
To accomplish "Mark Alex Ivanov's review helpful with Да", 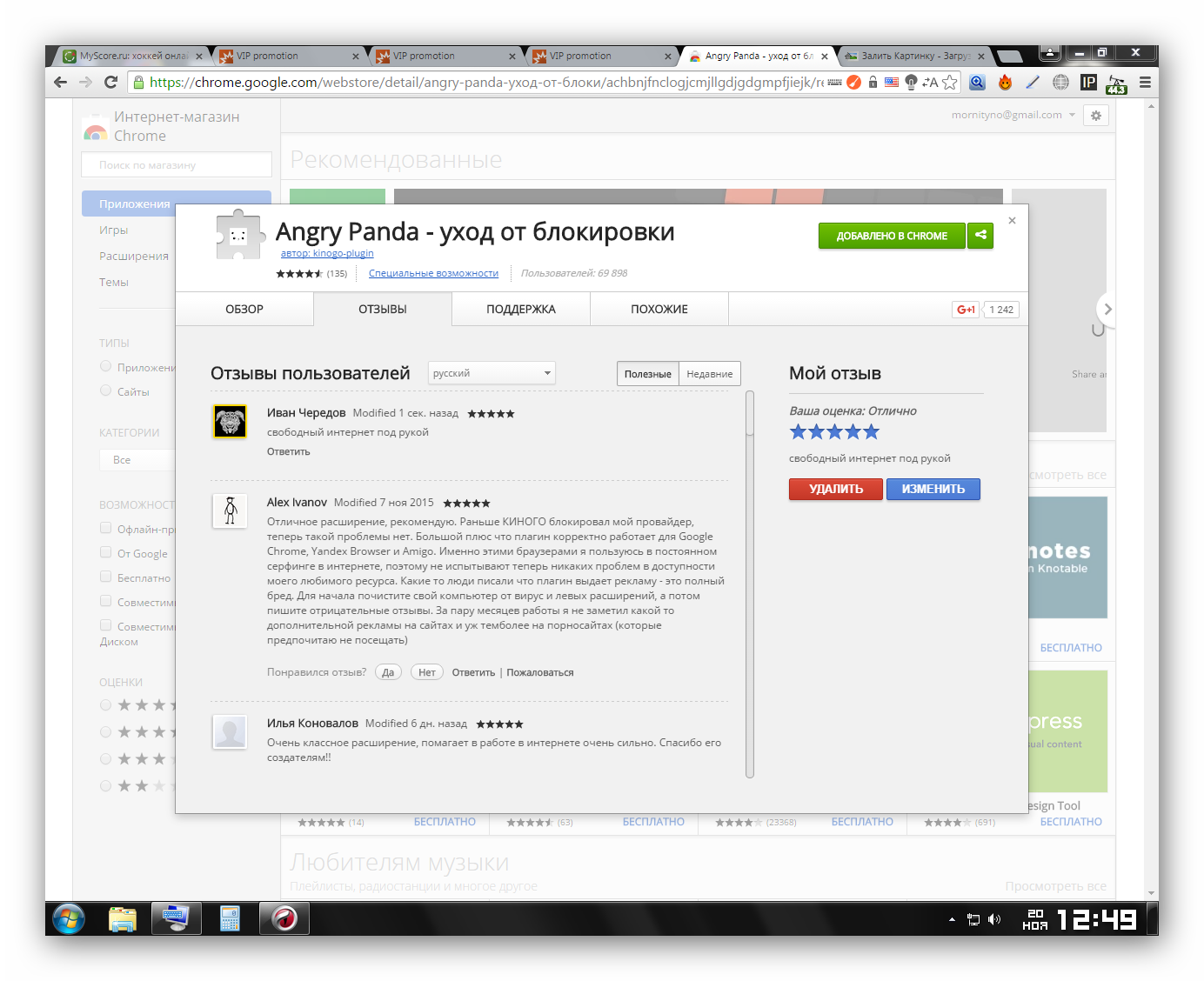I will coord(388,672).
